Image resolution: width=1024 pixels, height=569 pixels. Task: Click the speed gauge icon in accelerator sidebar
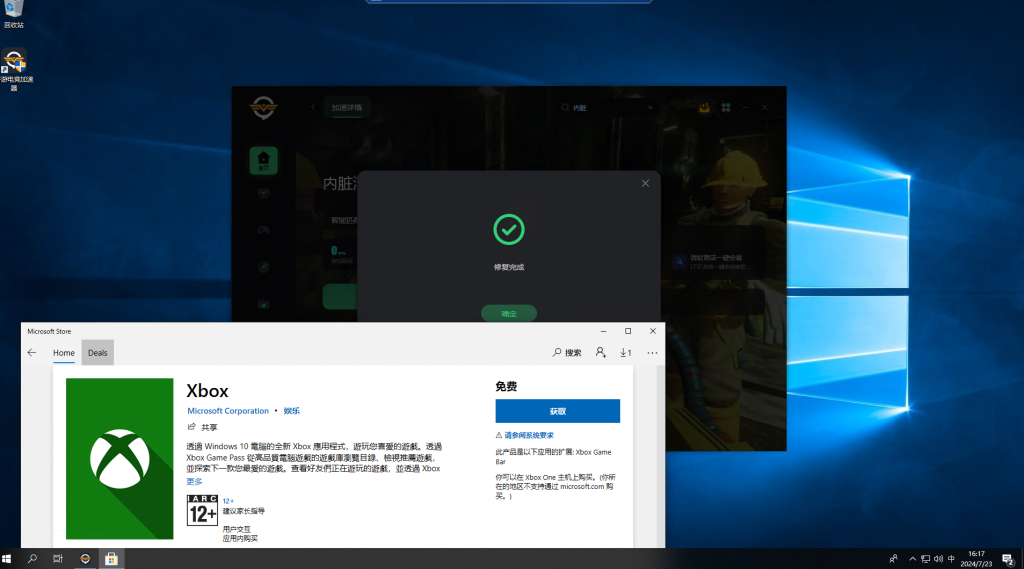tap(264, 267)
